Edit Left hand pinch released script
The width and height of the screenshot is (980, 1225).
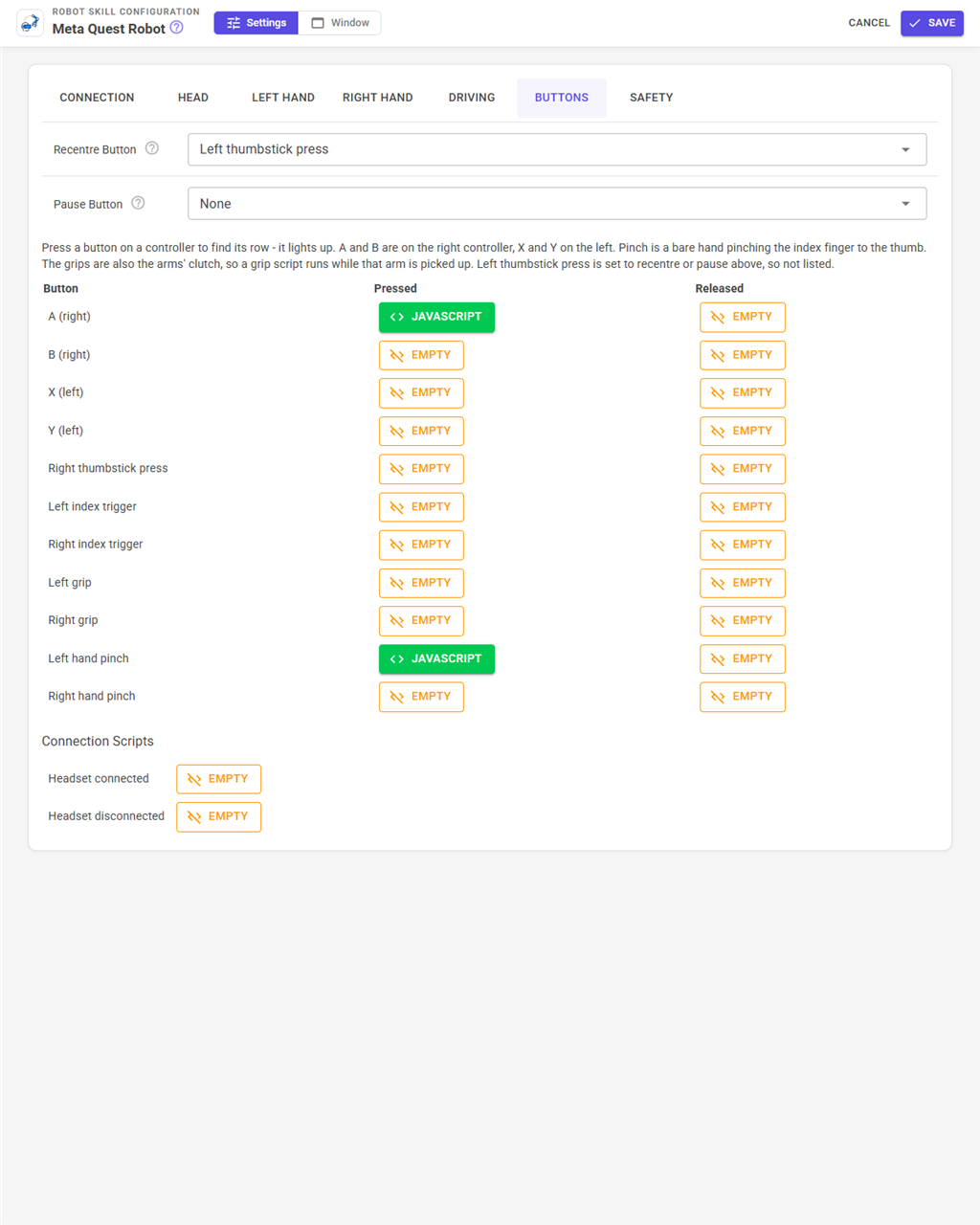[743, 658]
